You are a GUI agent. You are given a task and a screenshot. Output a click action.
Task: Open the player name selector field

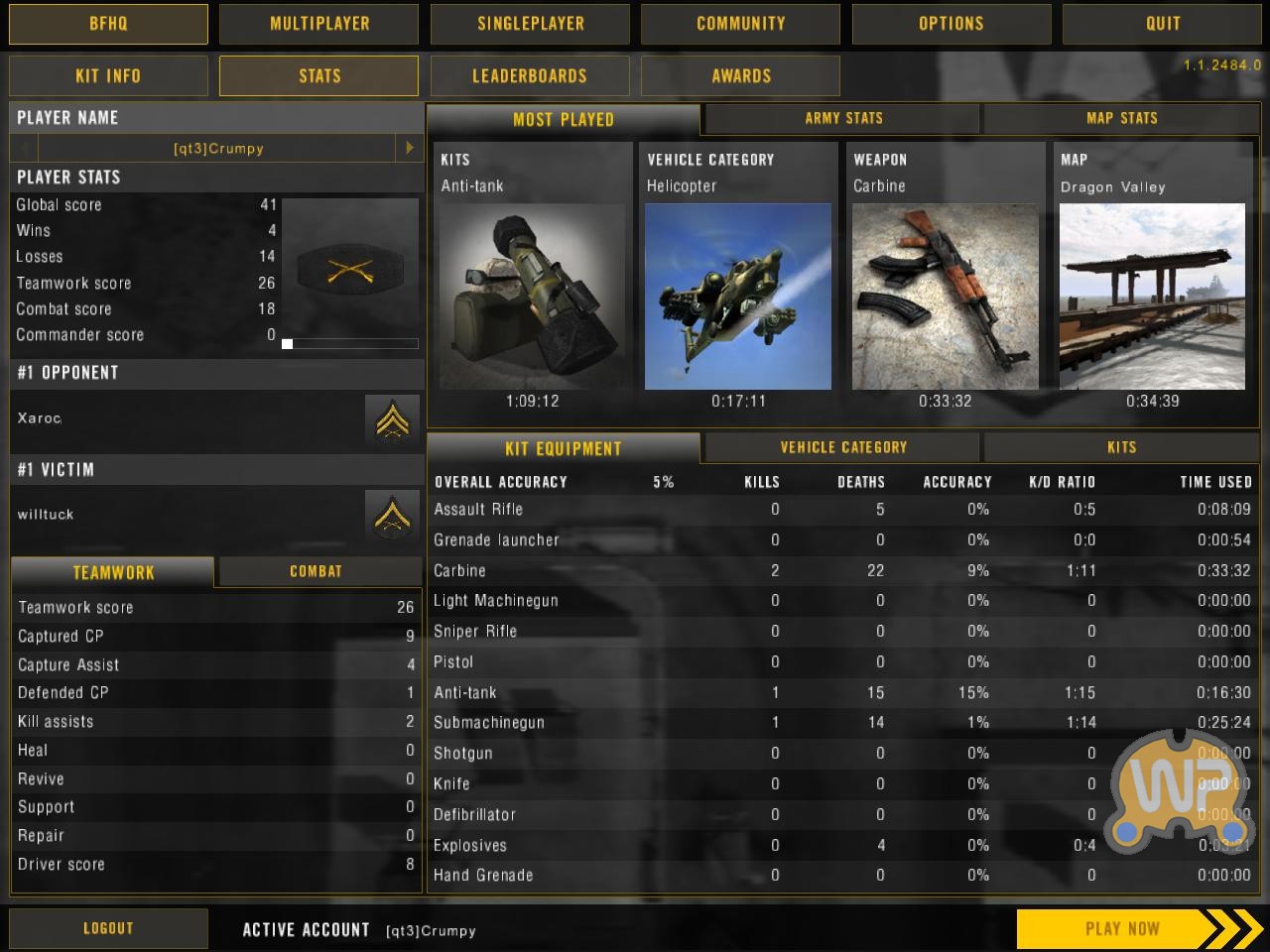coord(218,149)
